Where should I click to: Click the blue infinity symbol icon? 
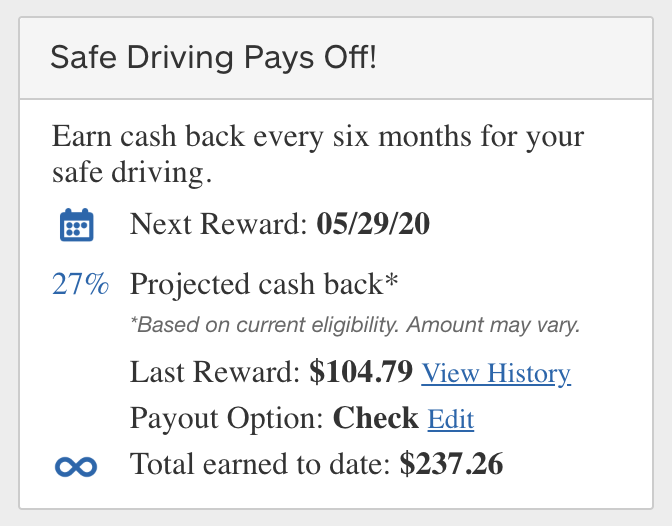click(x=77, y=465)
